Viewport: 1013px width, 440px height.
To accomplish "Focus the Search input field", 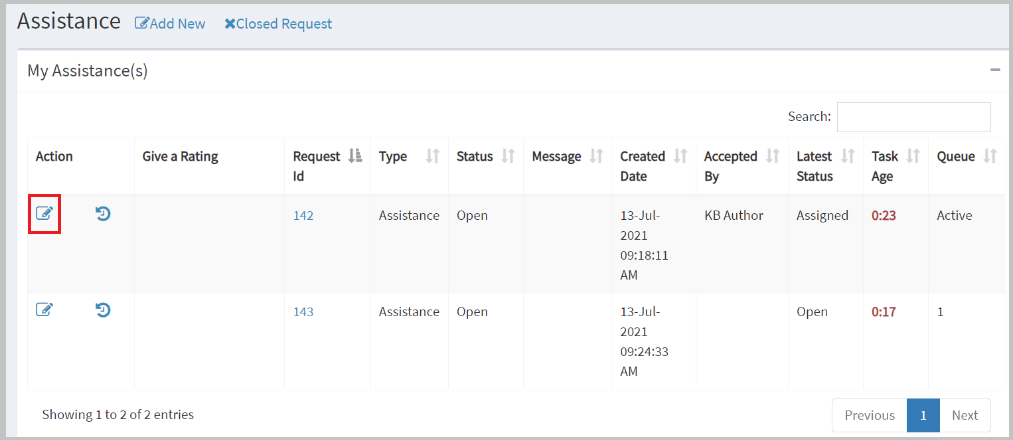I will (914, 117).
